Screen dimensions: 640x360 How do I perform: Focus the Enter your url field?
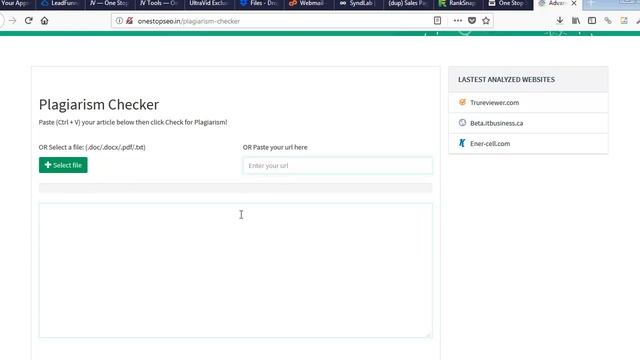(x=338, y=165)
